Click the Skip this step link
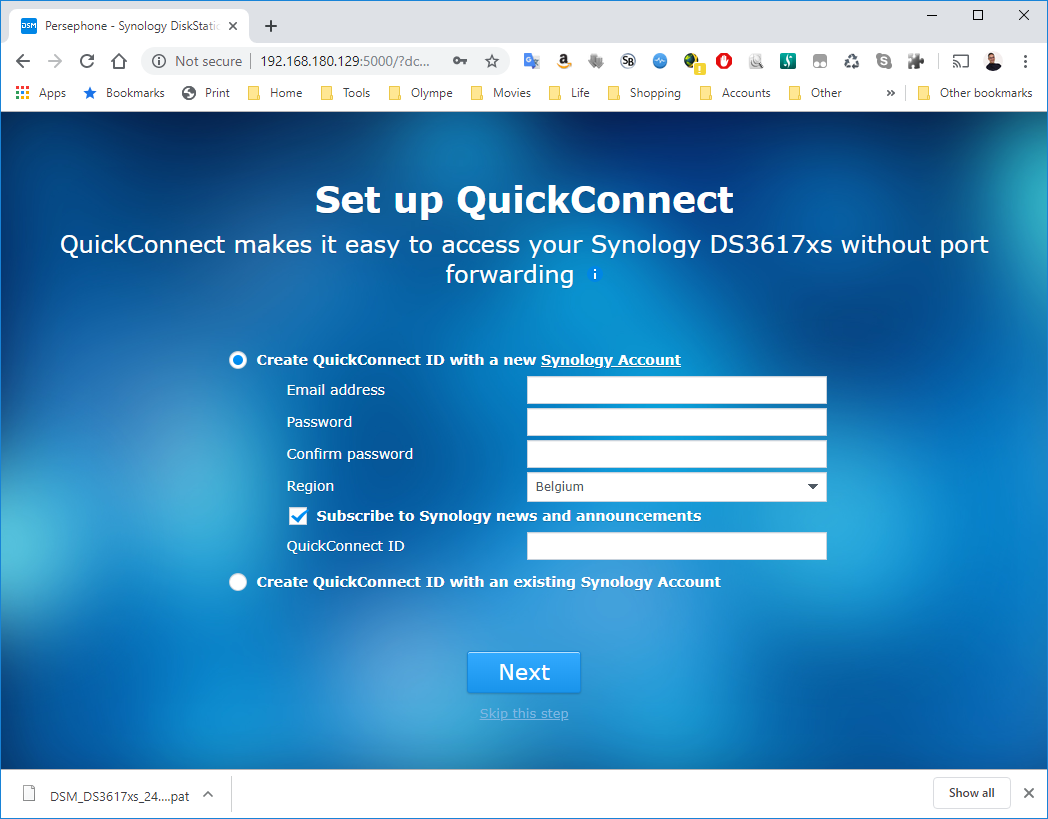This screenshot has width=1048, height=819. pyautogui.click(x=524, y=714)
